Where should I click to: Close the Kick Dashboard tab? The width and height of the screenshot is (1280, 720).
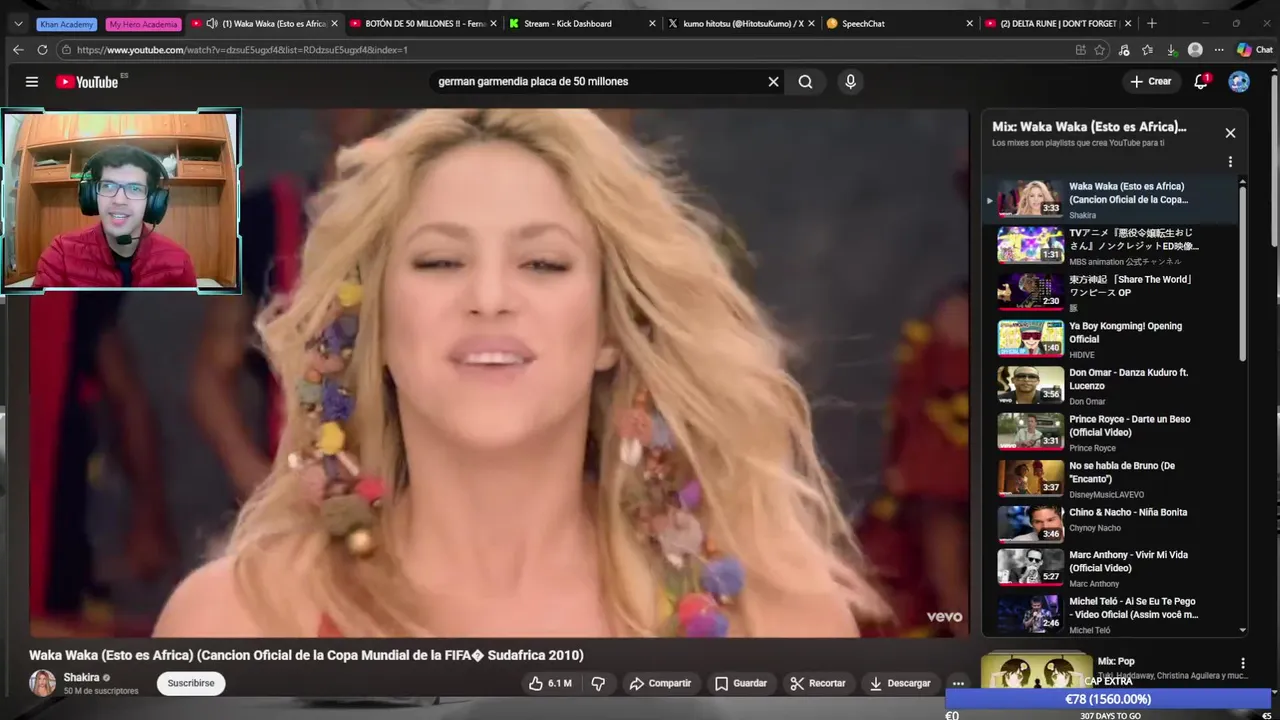[653, 23]
